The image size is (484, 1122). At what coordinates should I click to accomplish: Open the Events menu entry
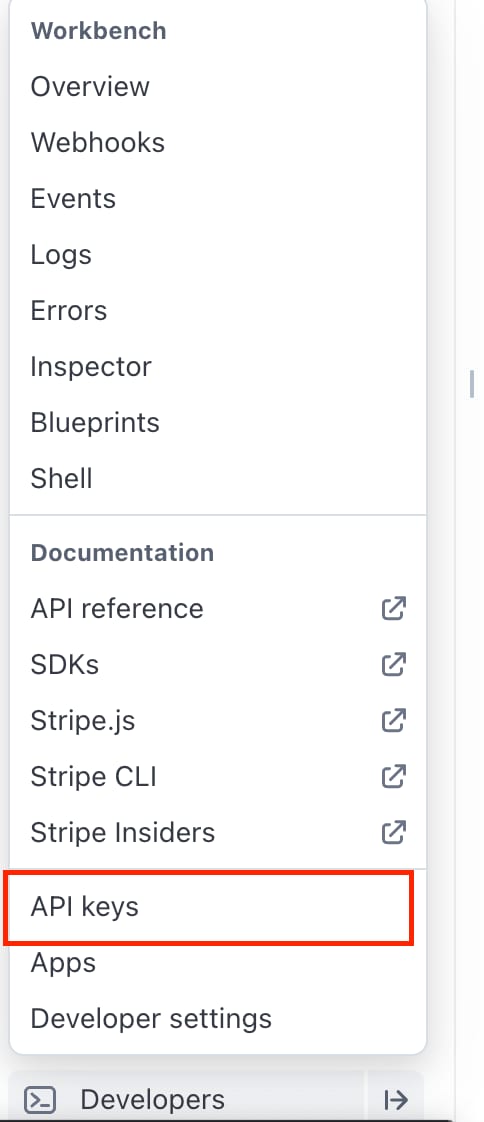click(x=218, y=198)
